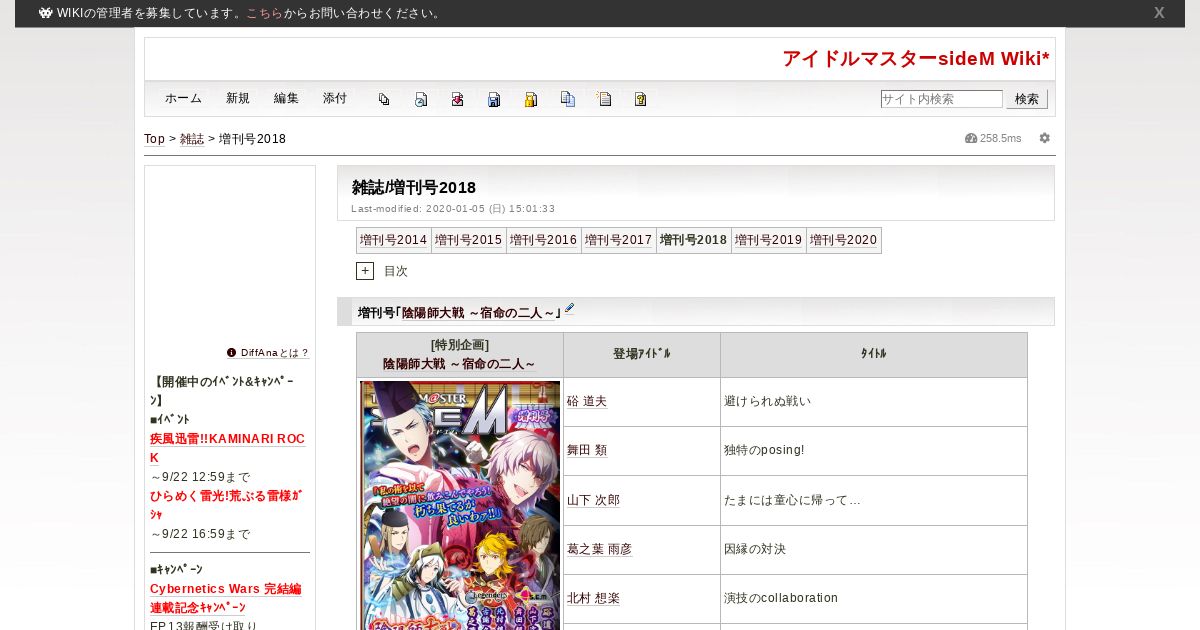
Task: Click the 演技のcollaboration title cell
Action: [x=873, y=599]
